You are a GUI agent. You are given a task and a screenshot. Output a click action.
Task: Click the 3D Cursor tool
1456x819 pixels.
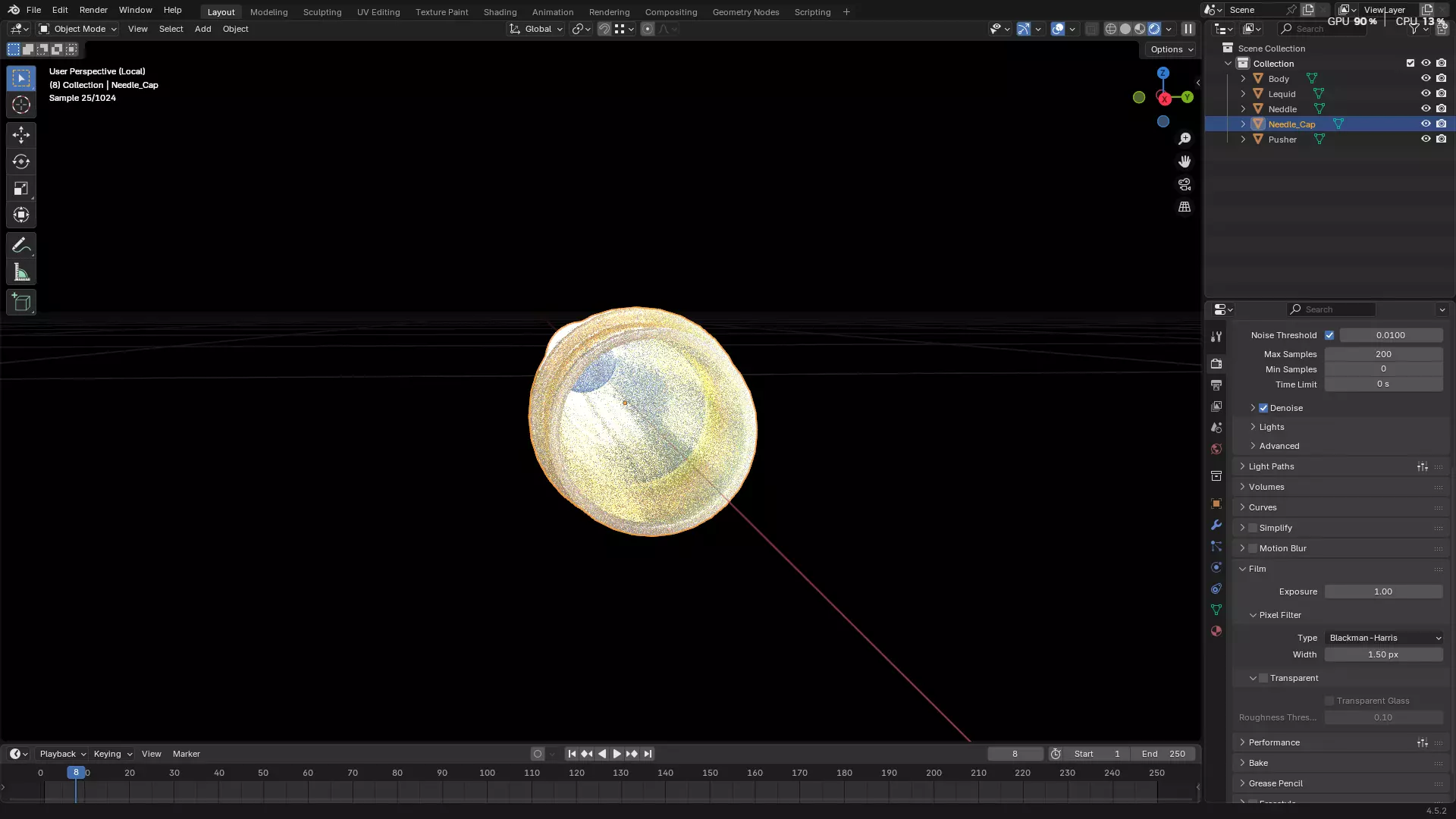[x=21, y=105]
